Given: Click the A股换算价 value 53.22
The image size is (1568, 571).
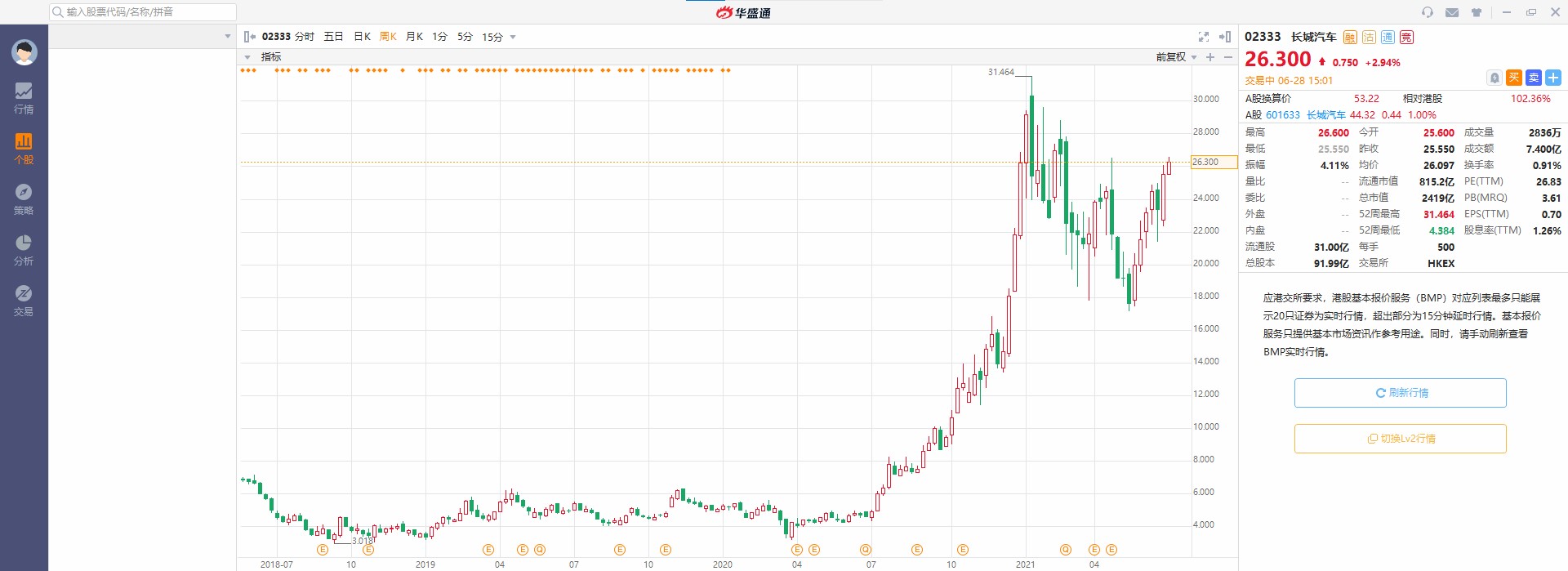Looking at the screenshot, I should (1366, 99).
